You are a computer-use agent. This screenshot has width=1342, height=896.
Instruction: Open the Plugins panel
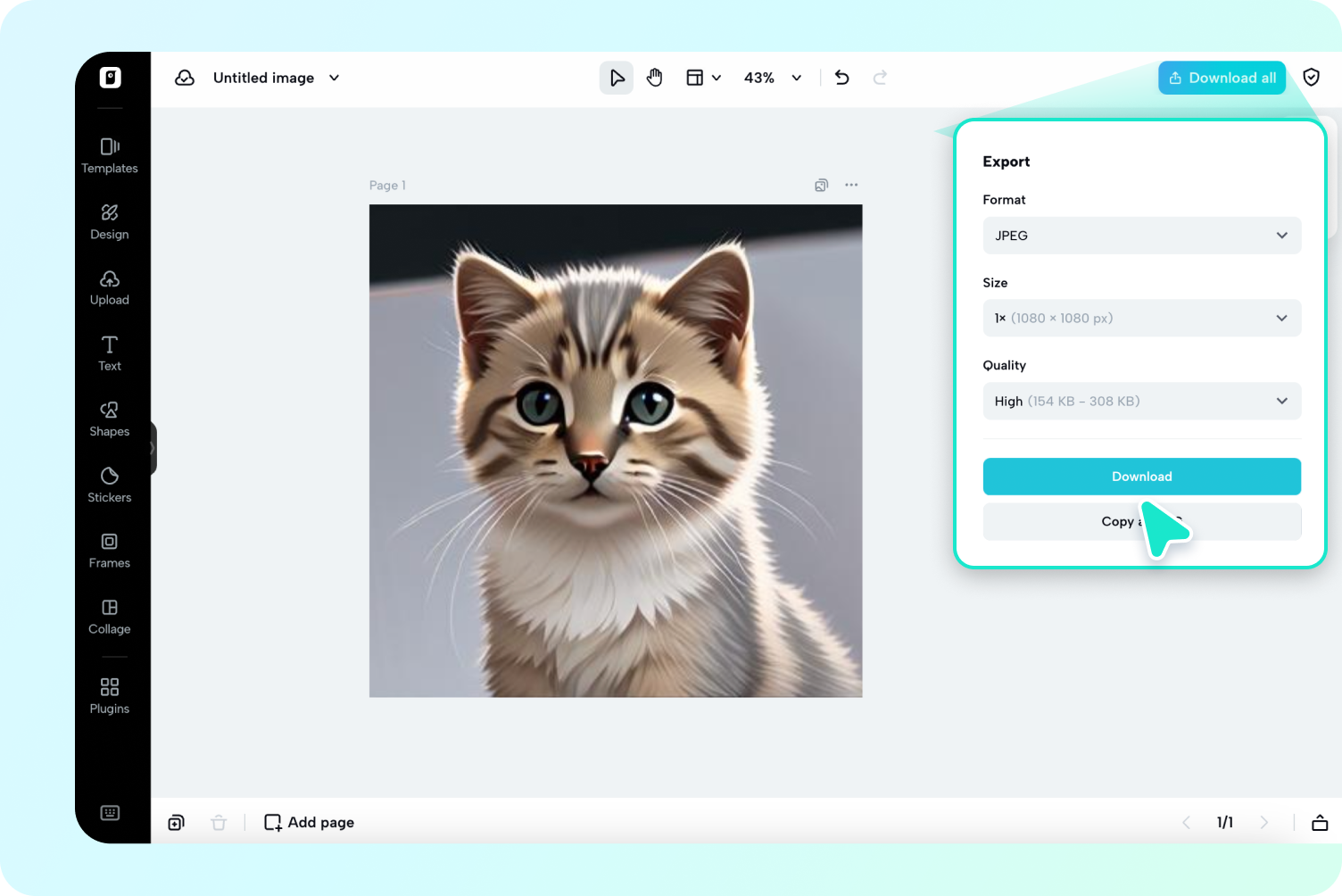tap(110, 696)
